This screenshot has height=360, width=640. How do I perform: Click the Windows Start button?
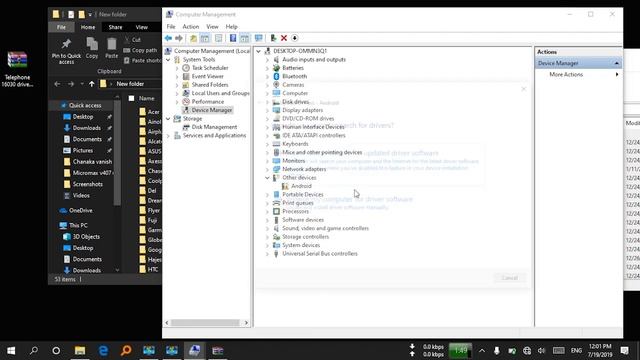pos(11,351)
